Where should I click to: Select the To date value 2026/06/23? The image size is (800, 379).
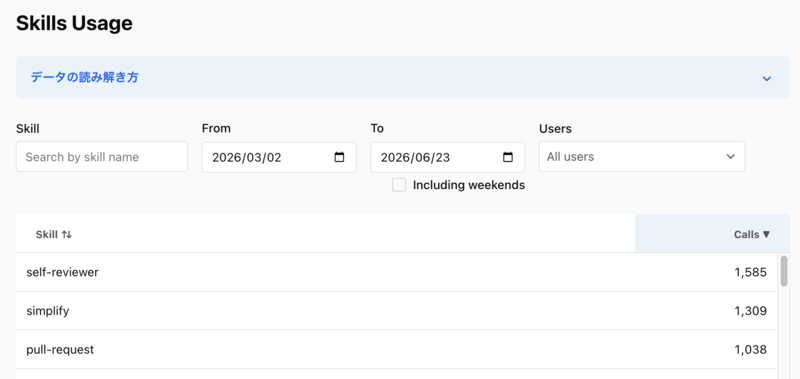[415, 157]
